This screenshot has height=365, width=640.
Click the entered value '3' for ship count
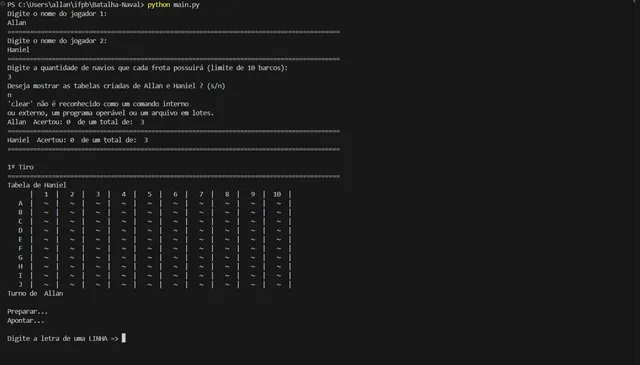(9, 77)
